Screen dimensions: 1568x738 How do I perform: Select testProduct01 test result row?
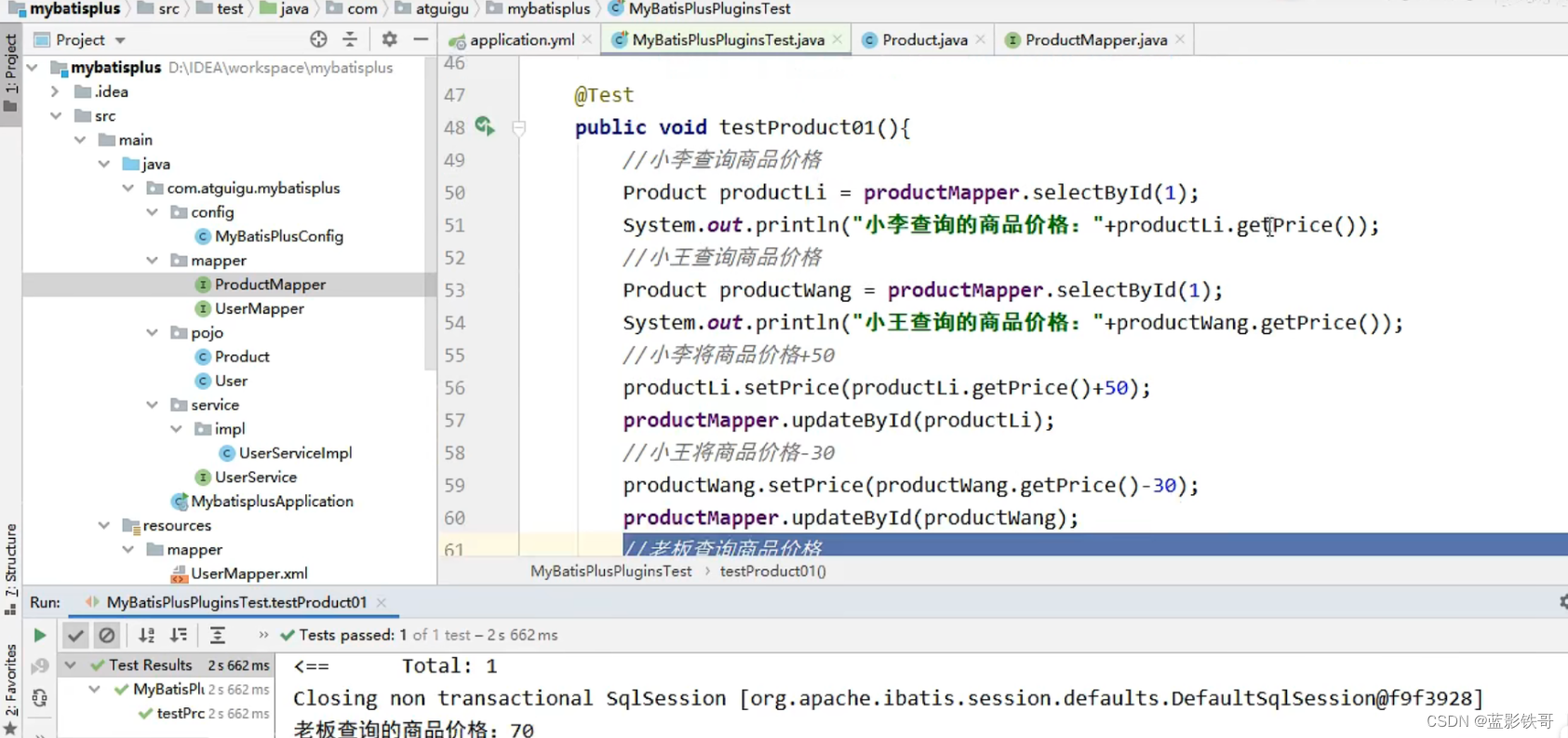click(204, 714)
